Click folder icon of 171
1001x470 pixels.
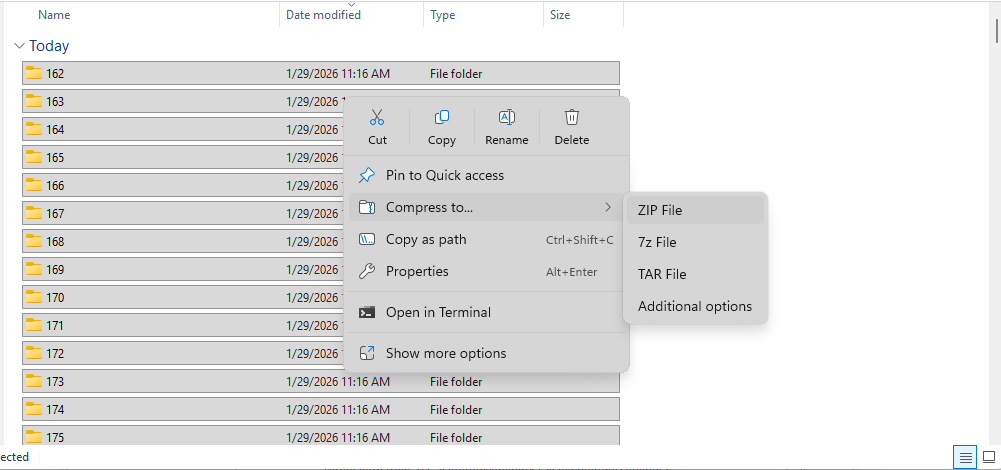pos(34,326)
